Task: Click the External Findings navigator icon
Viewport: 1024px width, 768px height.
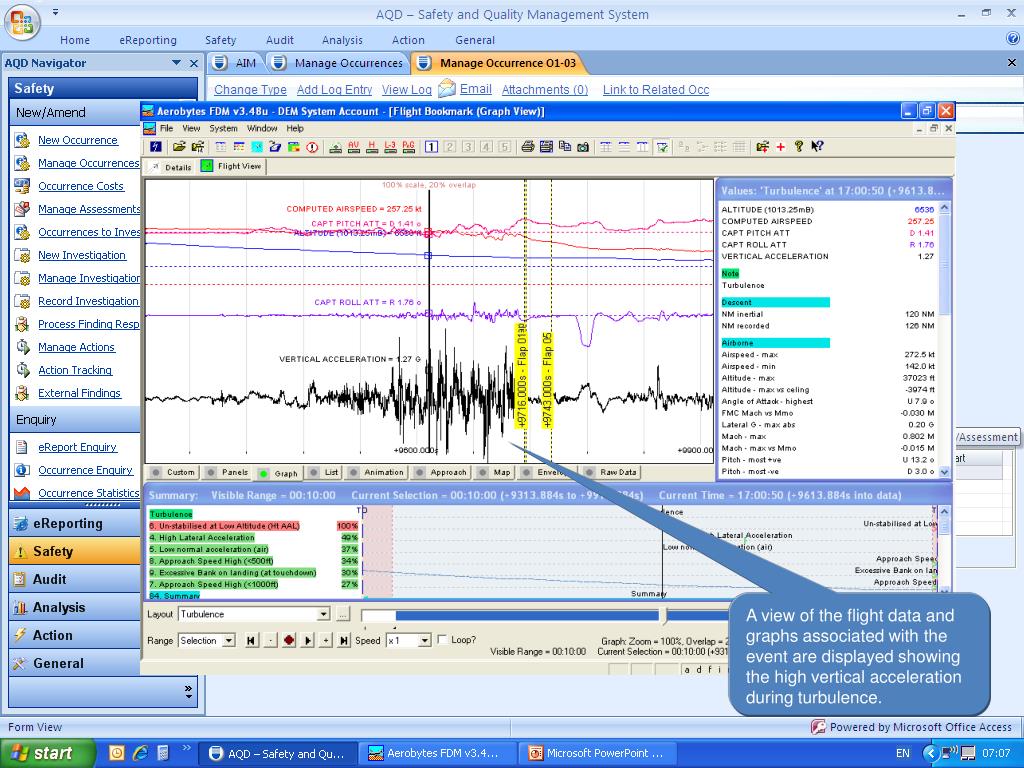Action: [22, 393]
